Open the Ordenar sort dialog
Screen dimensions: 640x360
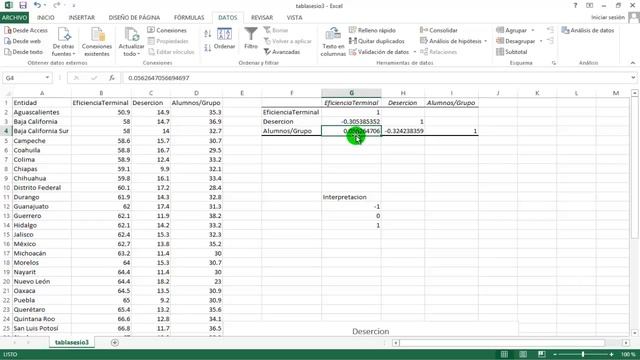[x=224, y=39]
